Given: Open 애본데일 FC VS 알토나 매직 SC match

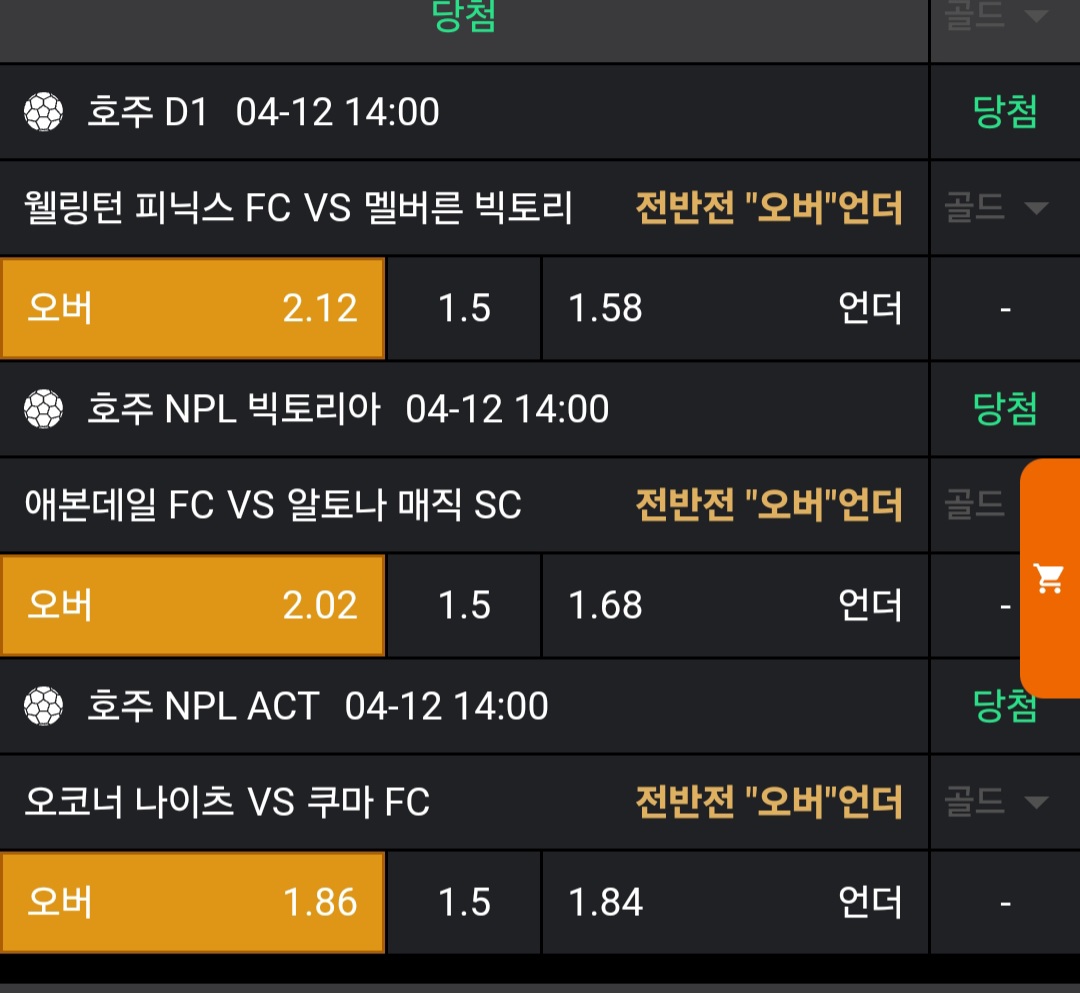Looking at the screenshot, I should tap(273, 506).
